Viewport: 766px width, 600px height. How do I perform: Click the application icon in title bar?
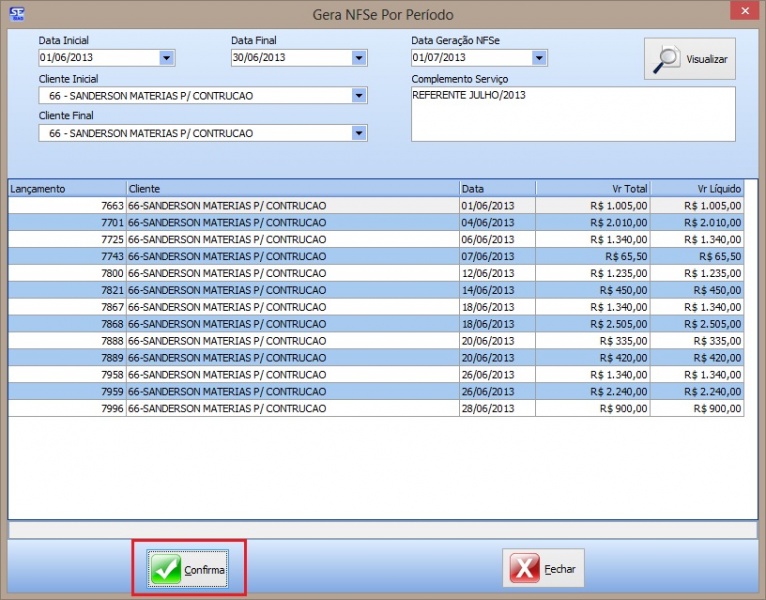(16, 13)
